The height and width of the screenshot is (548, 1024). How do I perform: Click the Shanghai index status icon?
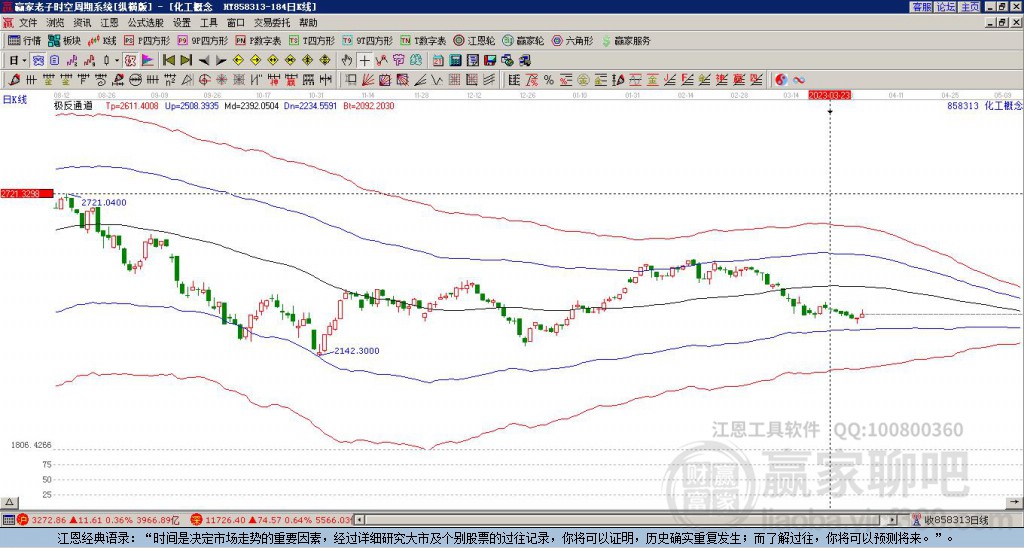coord(23,520)
